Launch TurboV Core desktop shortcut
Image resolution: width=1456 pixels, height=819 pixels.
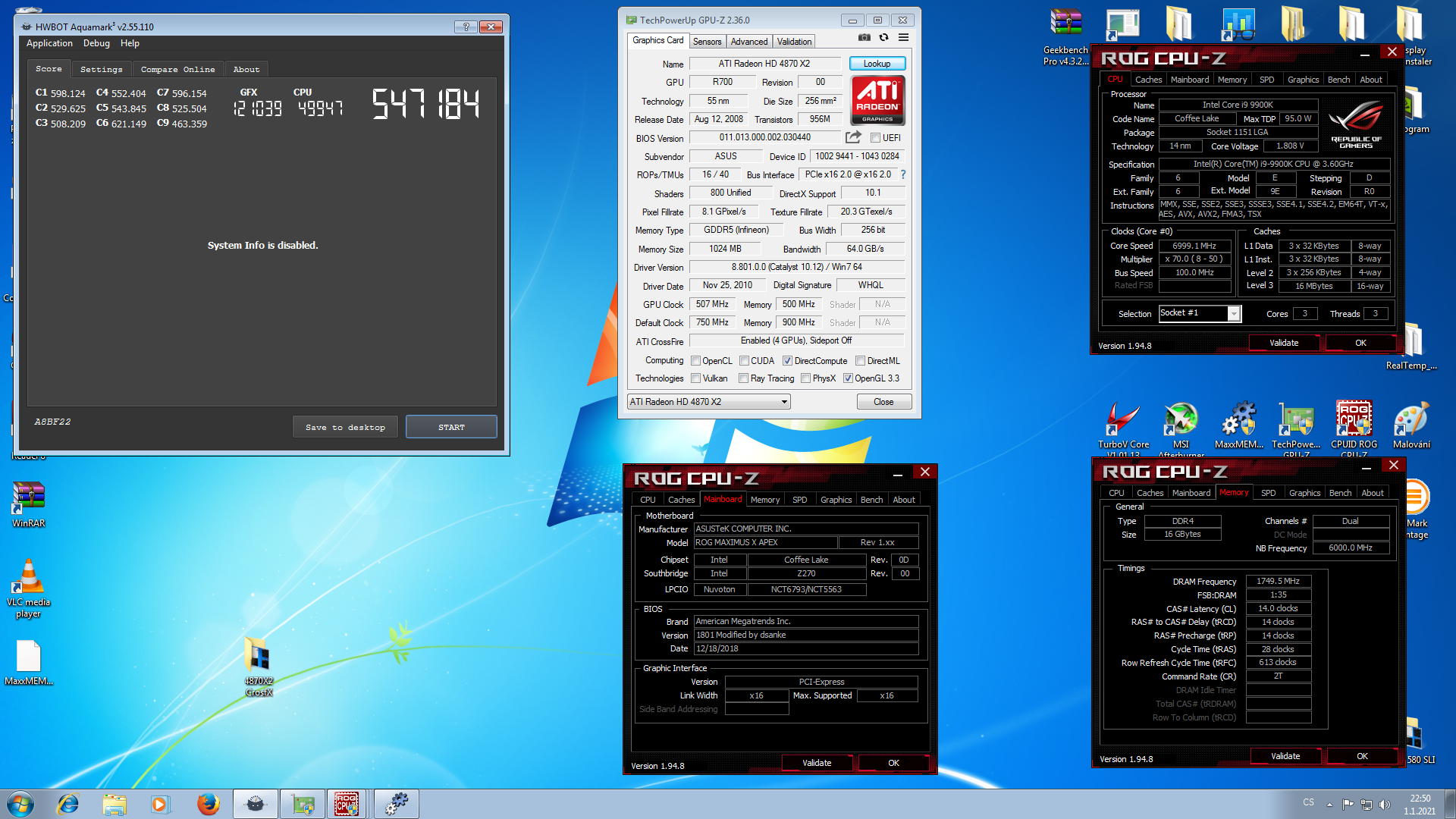coord(1123,429)
